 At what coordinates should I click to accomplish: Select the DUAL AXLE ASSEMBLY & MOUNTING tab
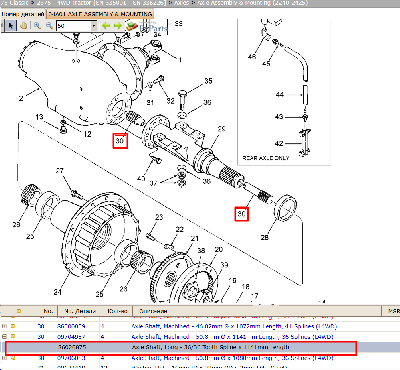(x=100, y=14)
